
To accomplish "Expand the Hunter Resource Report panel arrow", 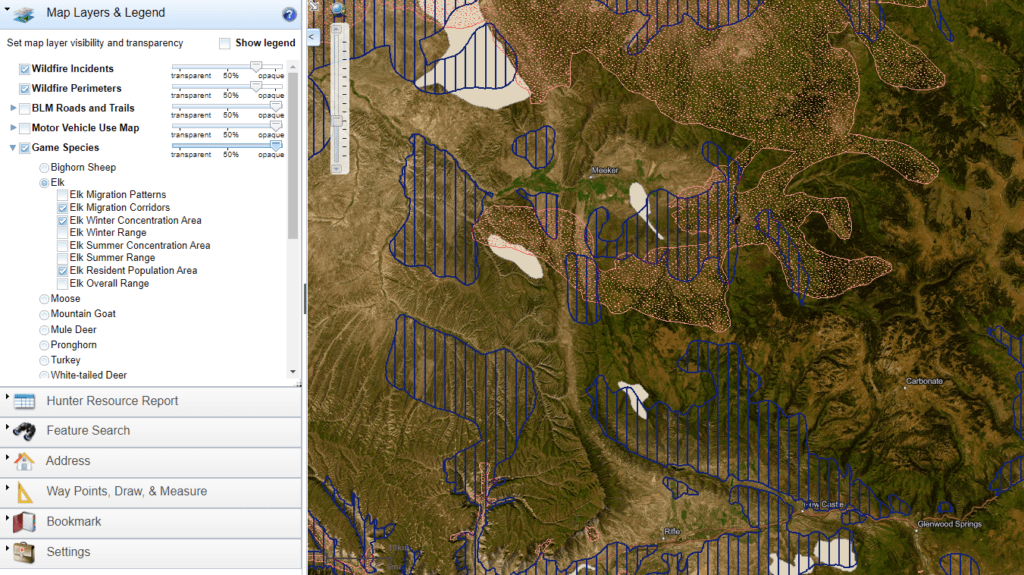I will click(7, 397).
